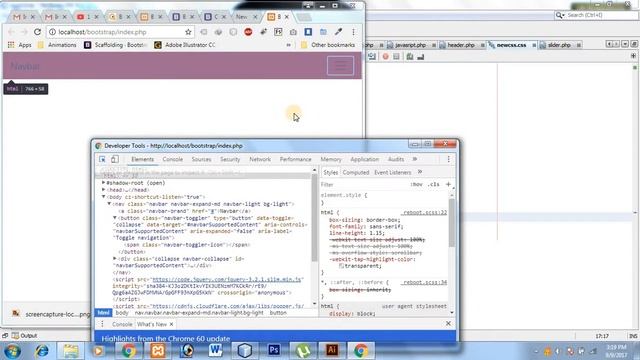Viewport: 640px width, 360px height.
Task: Close the What's New drawer tab
Action: point(171,324)
